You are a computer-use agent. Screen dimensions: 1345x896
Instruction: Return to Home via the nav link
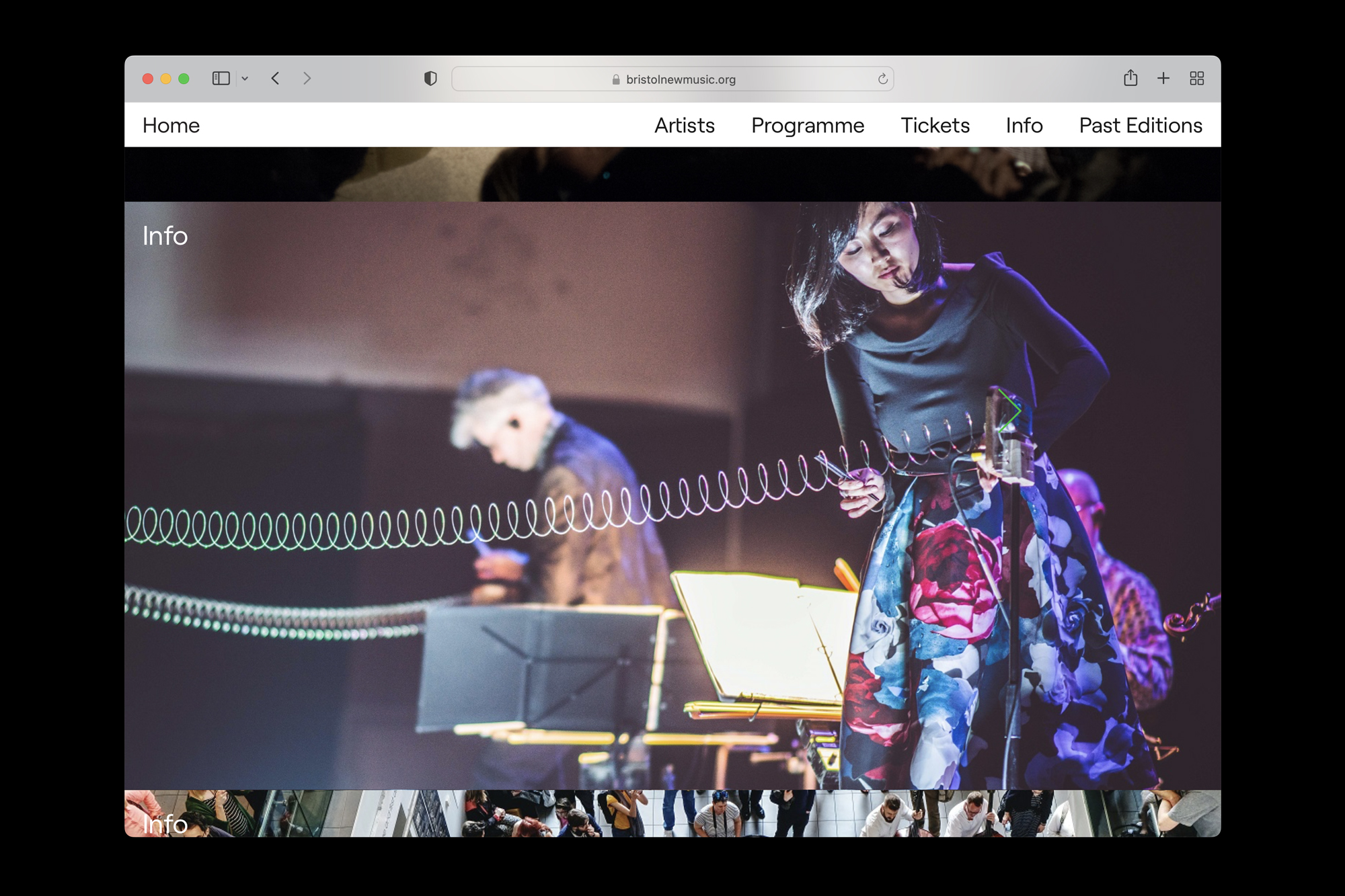tap(171, 126)
